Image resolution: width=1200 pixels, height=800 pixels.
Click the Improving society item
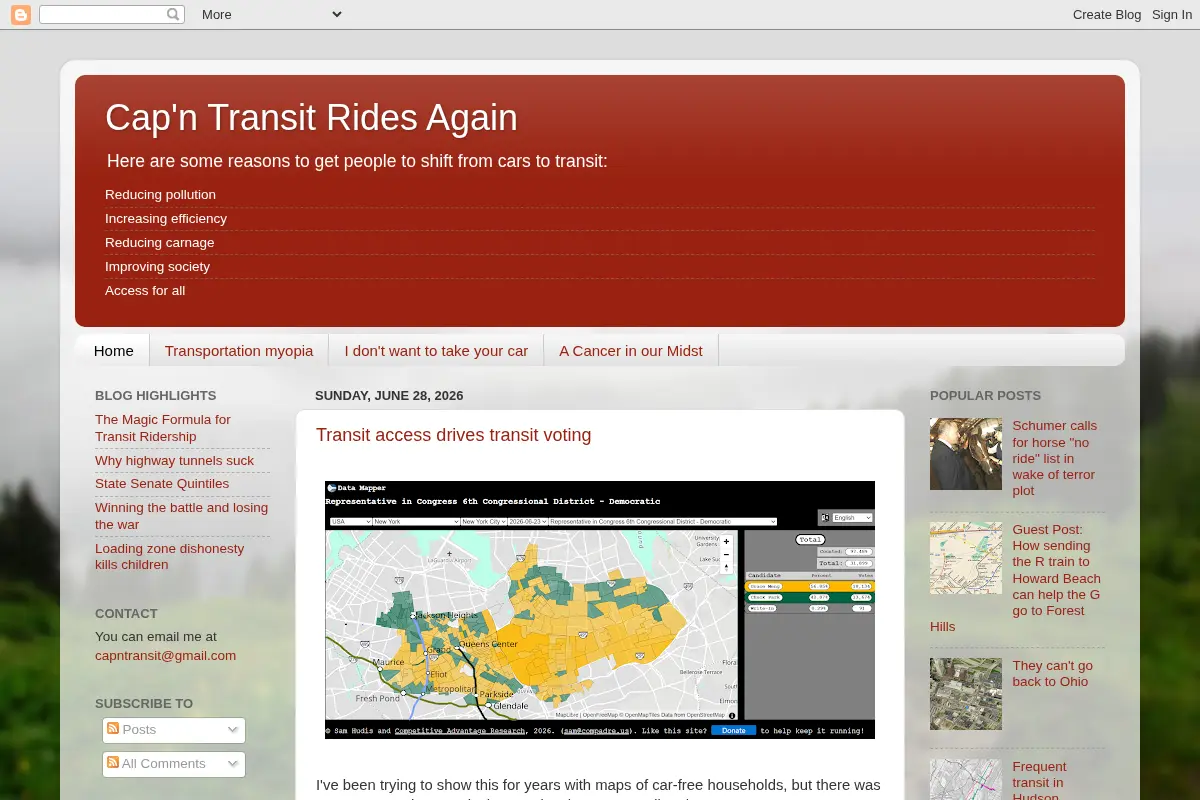pos(157,266)
